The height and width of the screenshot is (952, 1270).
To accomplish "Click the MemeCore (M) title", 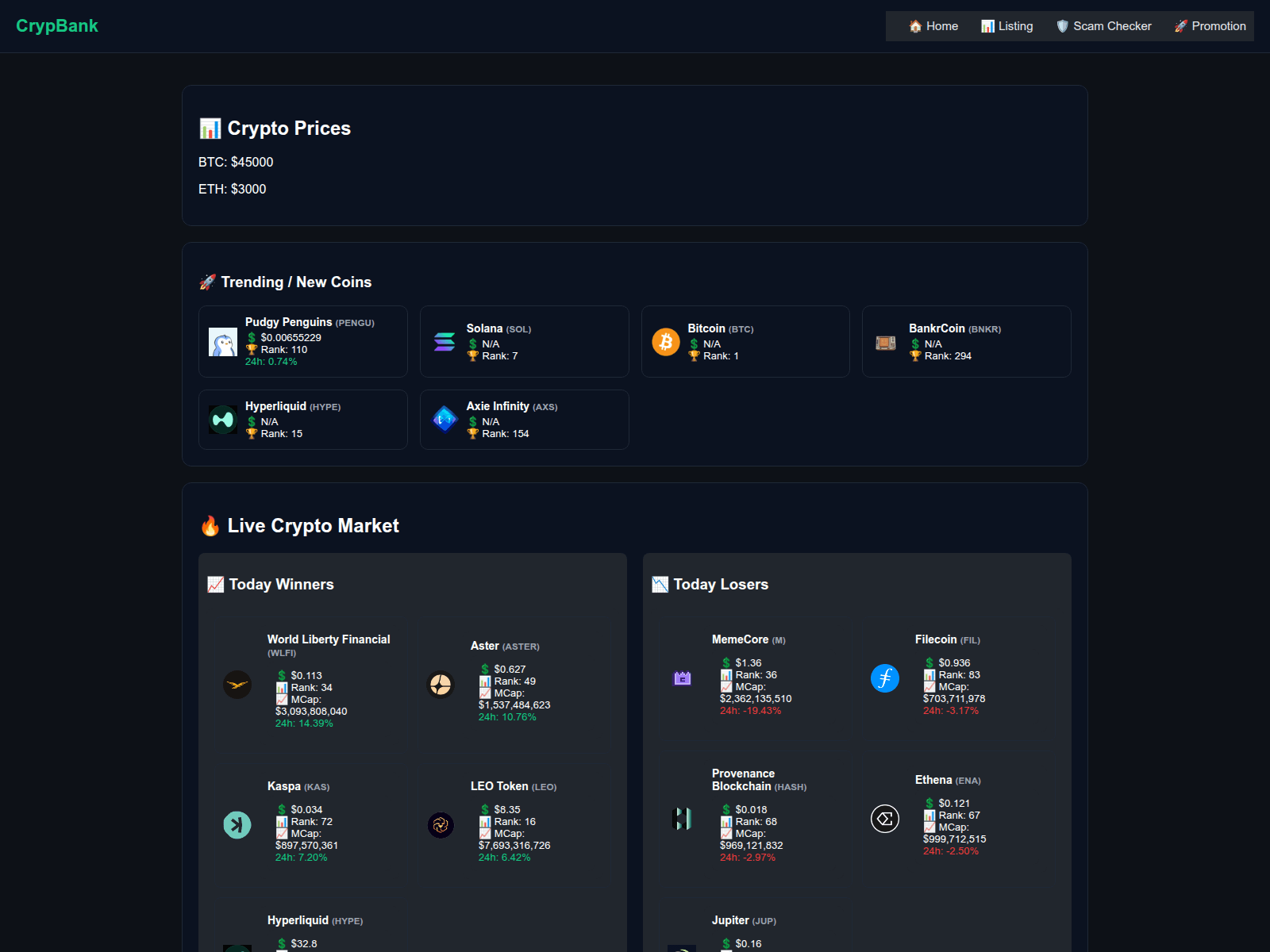I will (749, 639).
